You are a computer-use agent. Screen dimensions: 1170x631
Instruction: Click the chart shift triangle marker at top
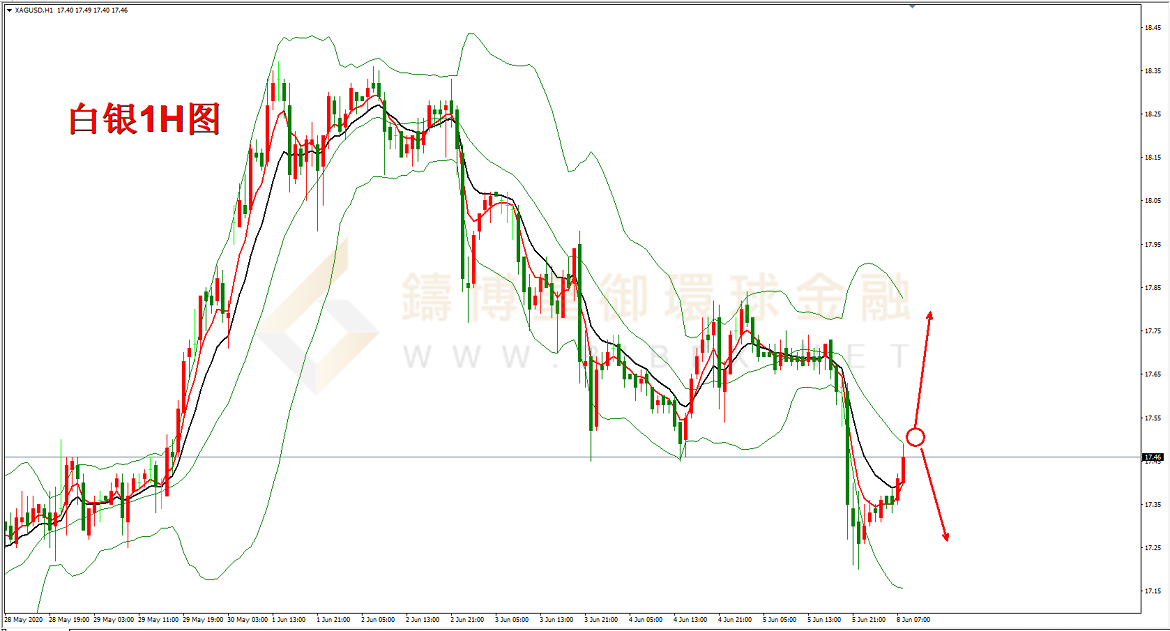(x=911, y=6)
